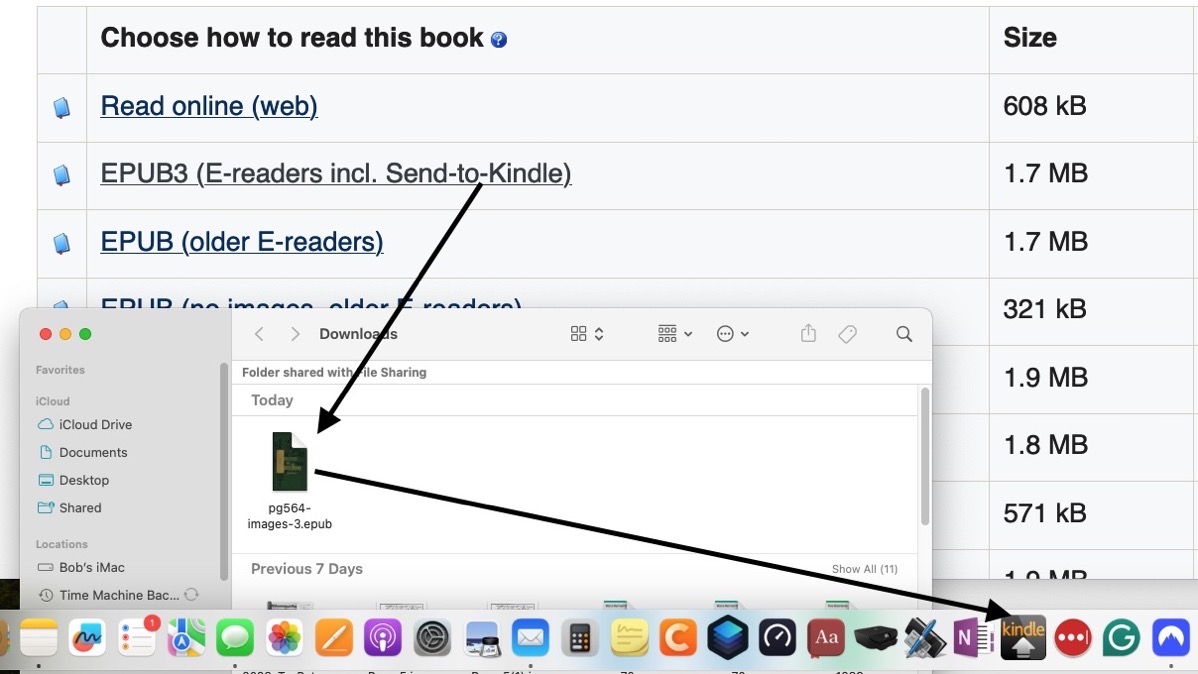
Task: Open the icon view switcher dropdown
Action: [587, 334]
